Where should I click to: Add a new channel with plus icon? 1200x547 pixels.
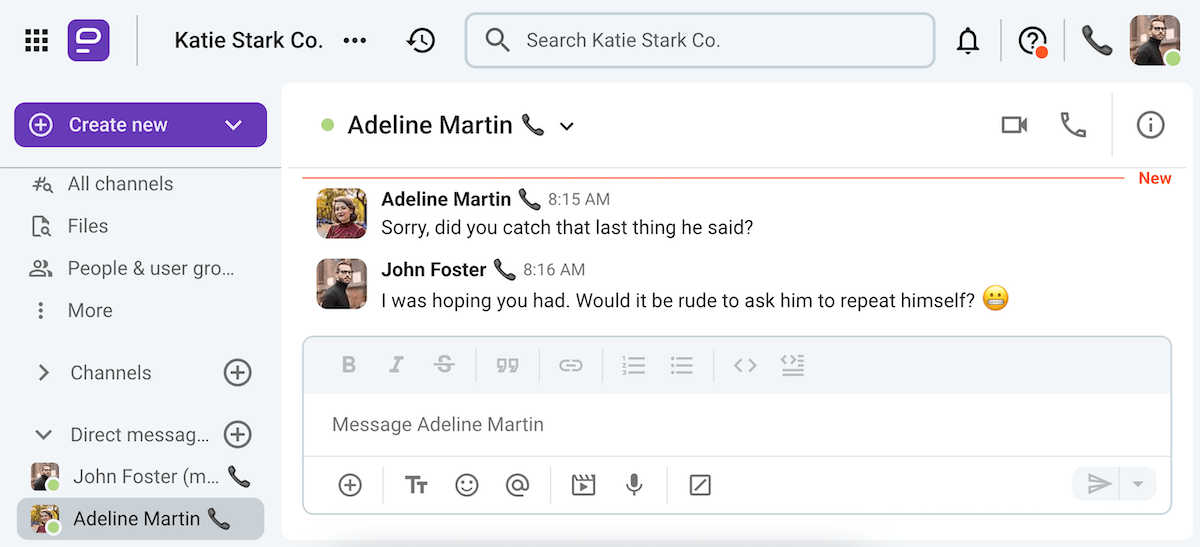point(237,373)
